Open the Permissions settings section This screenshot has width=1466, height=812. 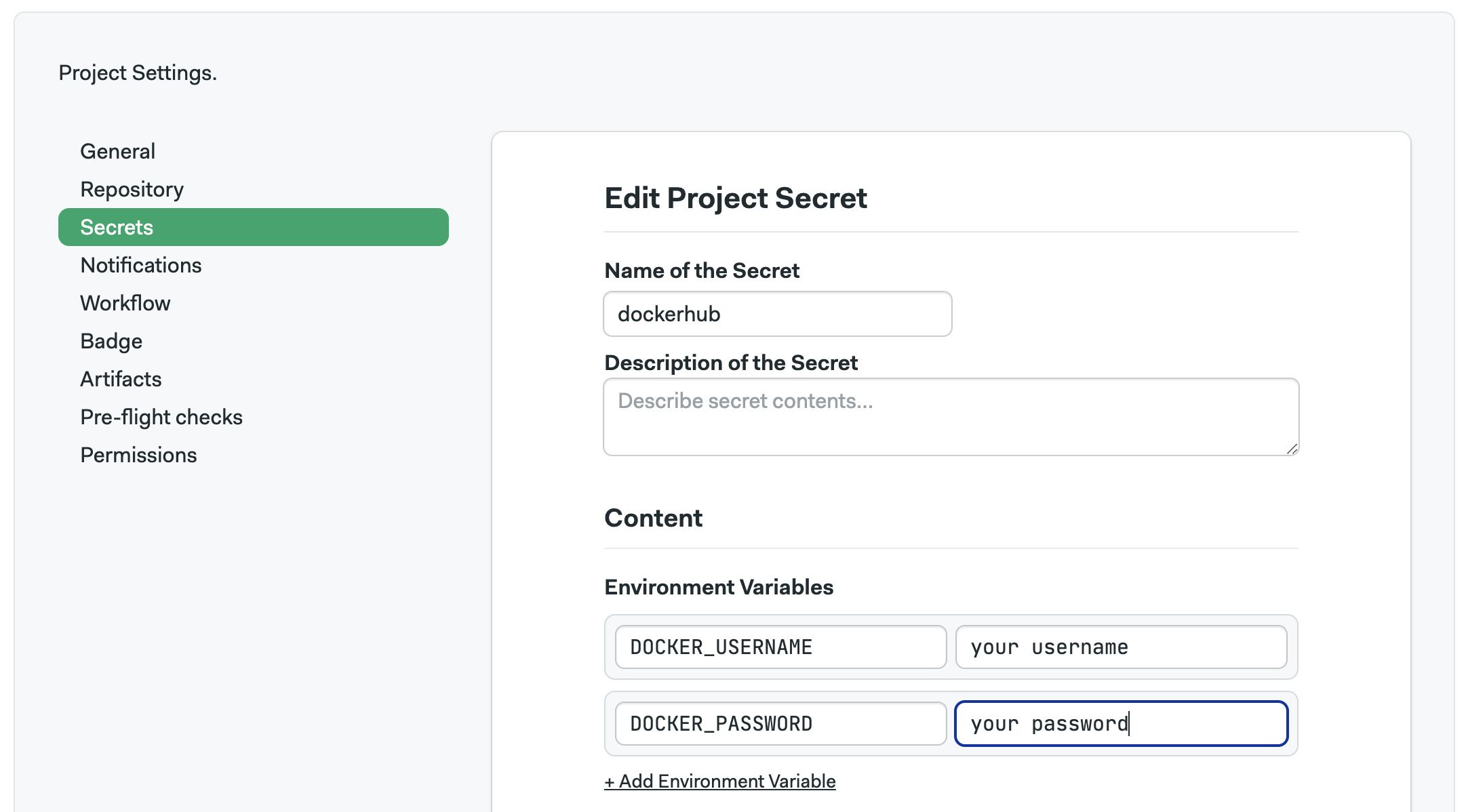pyautogui.click(x=138, y=454)
